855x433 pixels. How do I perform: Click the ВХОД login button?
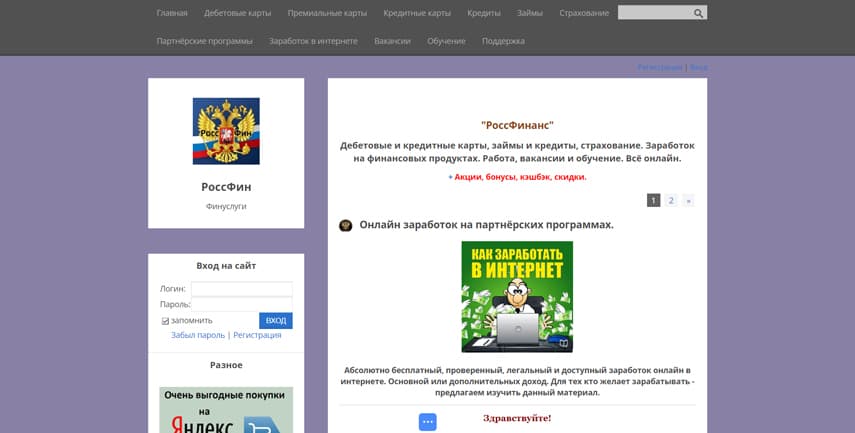coord(276,321)
